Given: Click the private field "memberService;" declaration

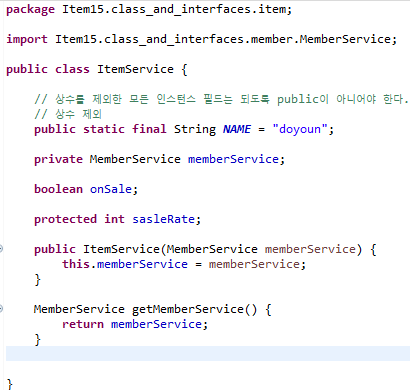Looking at the screenshot, I should (x=236, y=159).
